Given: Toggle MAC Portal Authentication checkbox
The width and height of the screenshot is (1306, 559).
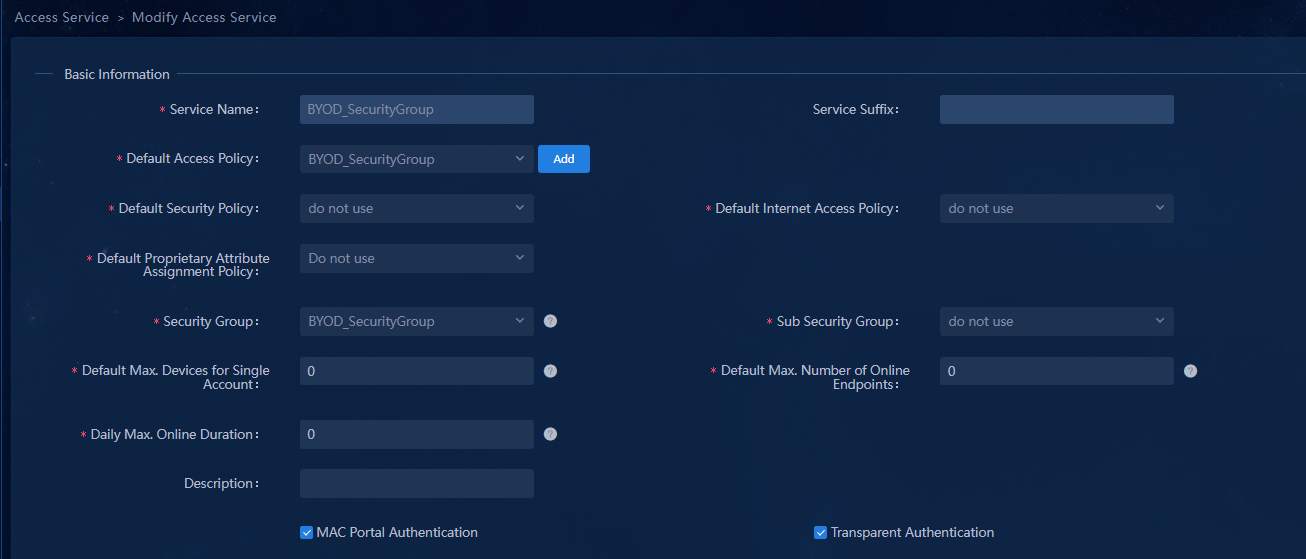Looking at the screenshot, I should pos(307,533).
